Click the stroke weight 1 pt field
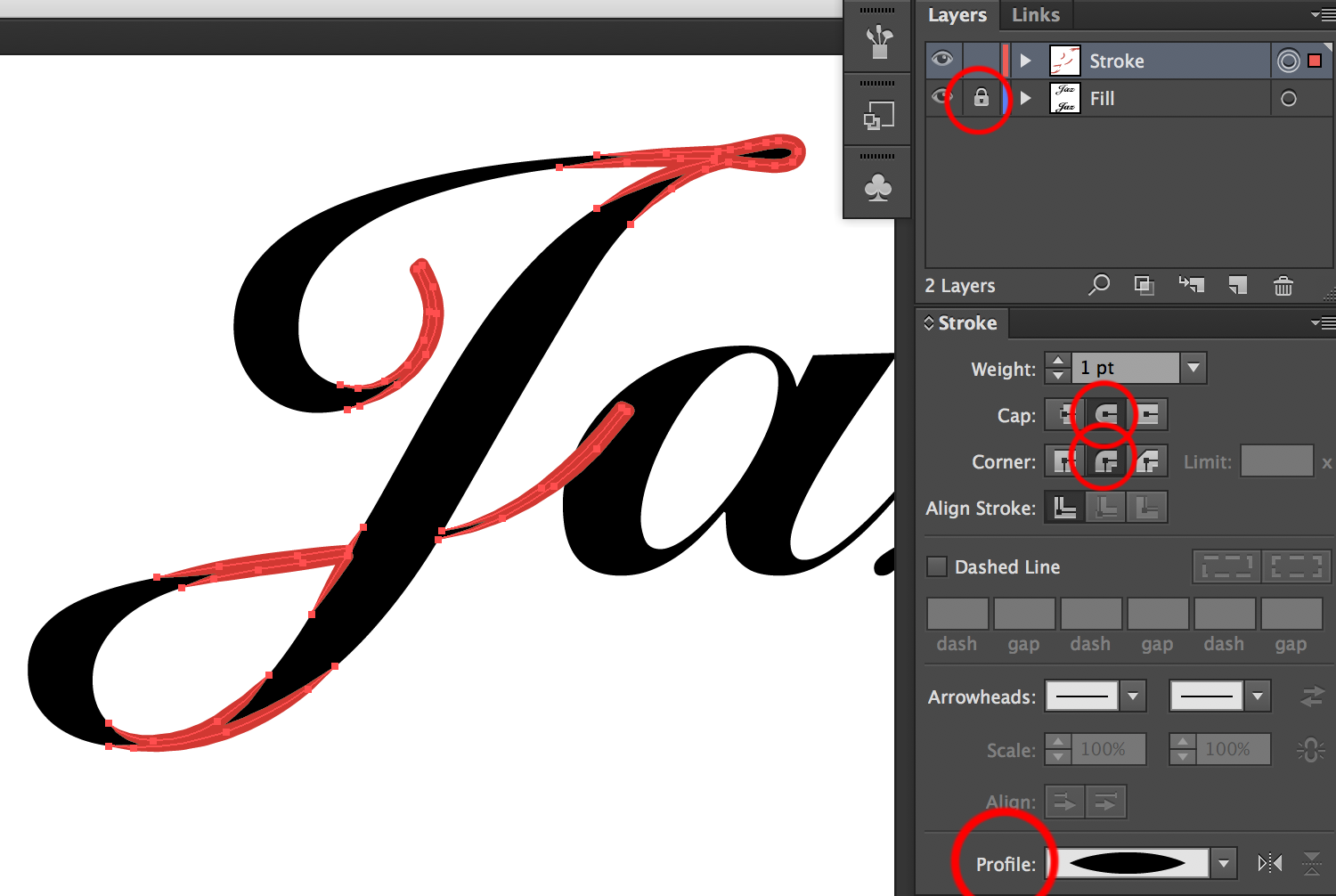Viewport: 1336px width, 896px height. 1126,368
